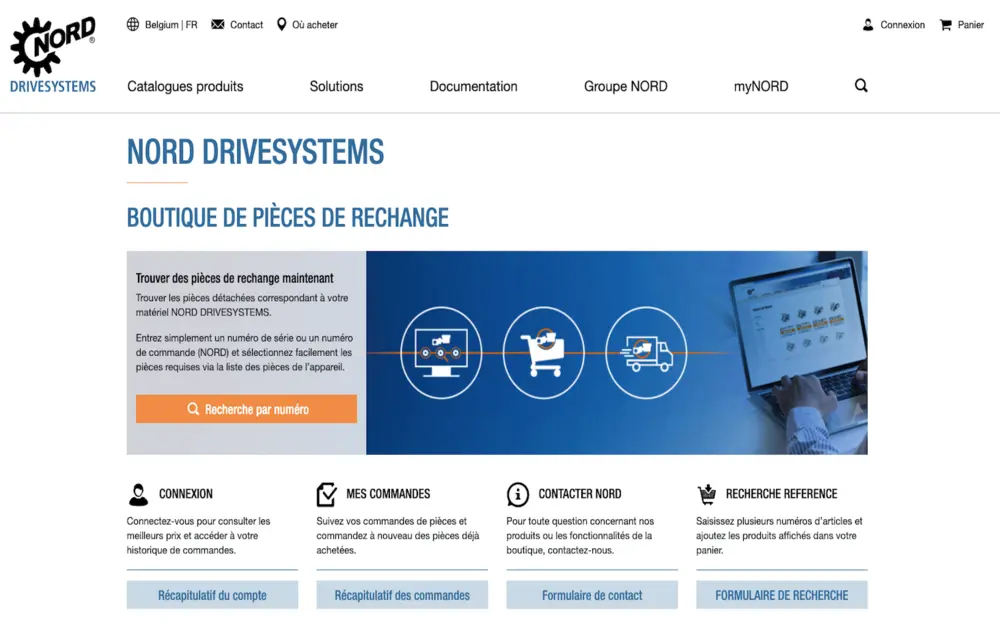Screen dimensions: 1000x629
Task: Open the myNORD menu
Action: [760, 86]
